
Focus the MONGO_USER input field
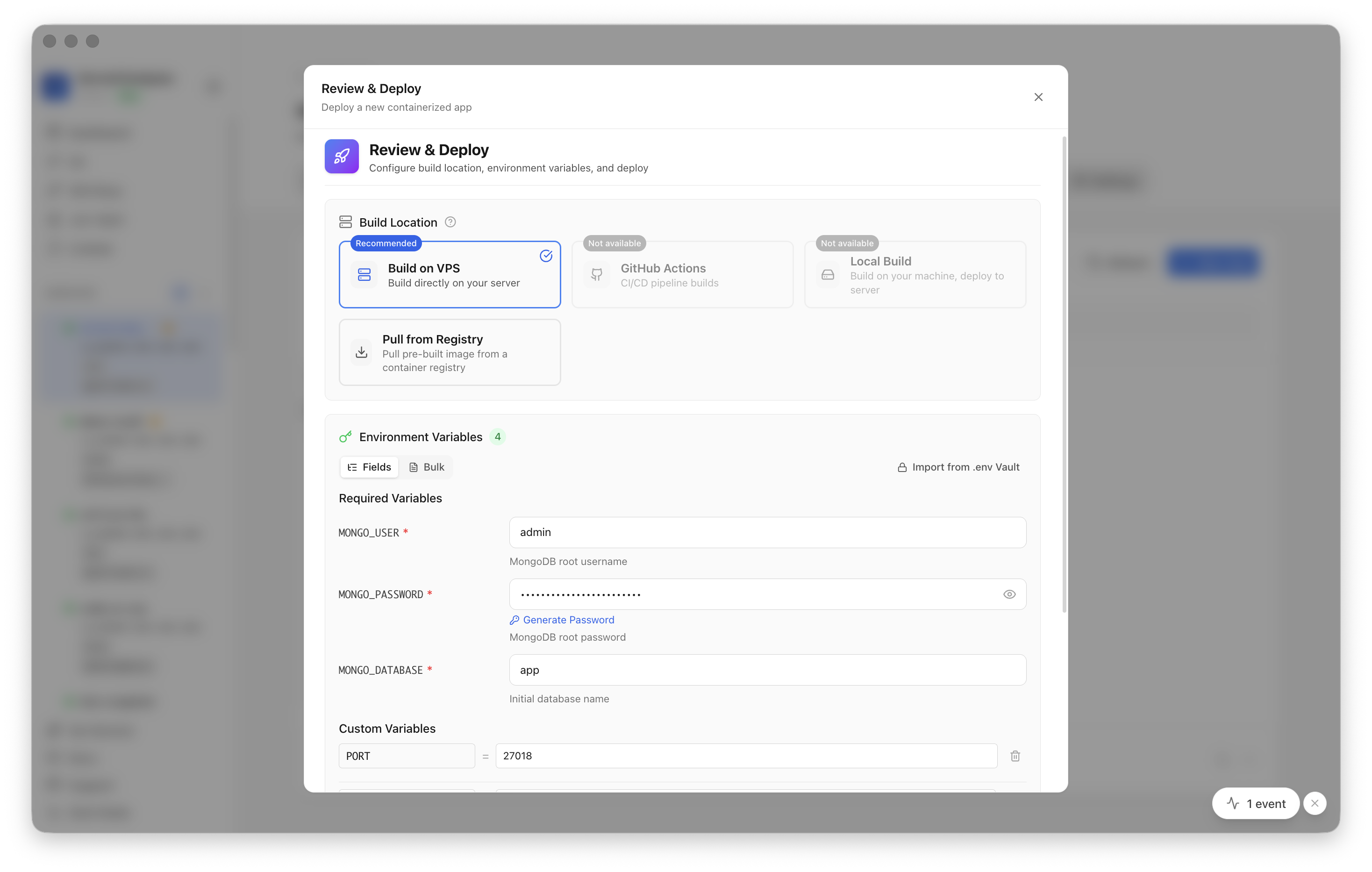tap(767, 532)
